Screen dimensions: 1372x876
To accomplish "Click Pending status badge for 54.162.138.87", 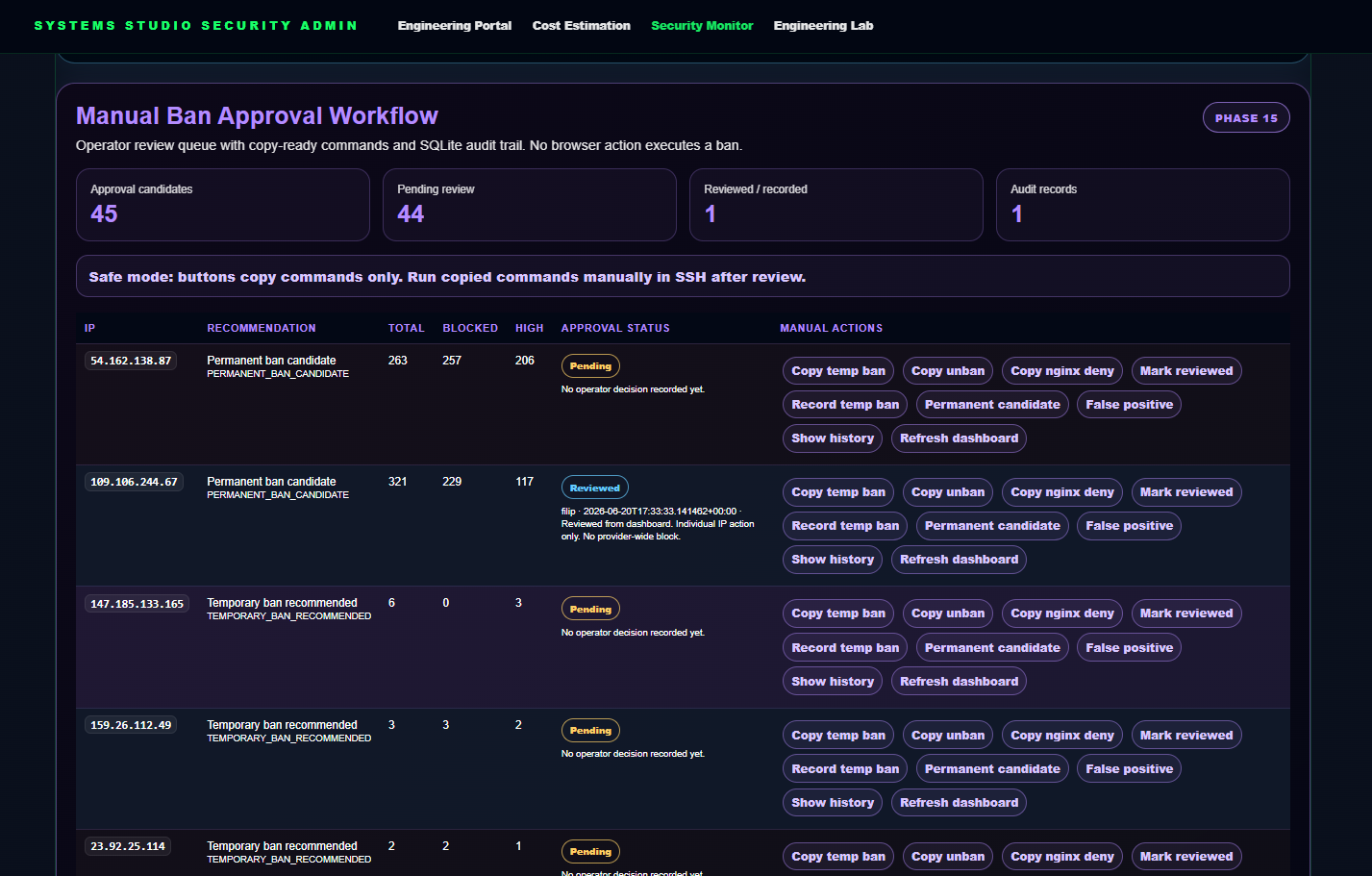I will click(x=590, y=366).
